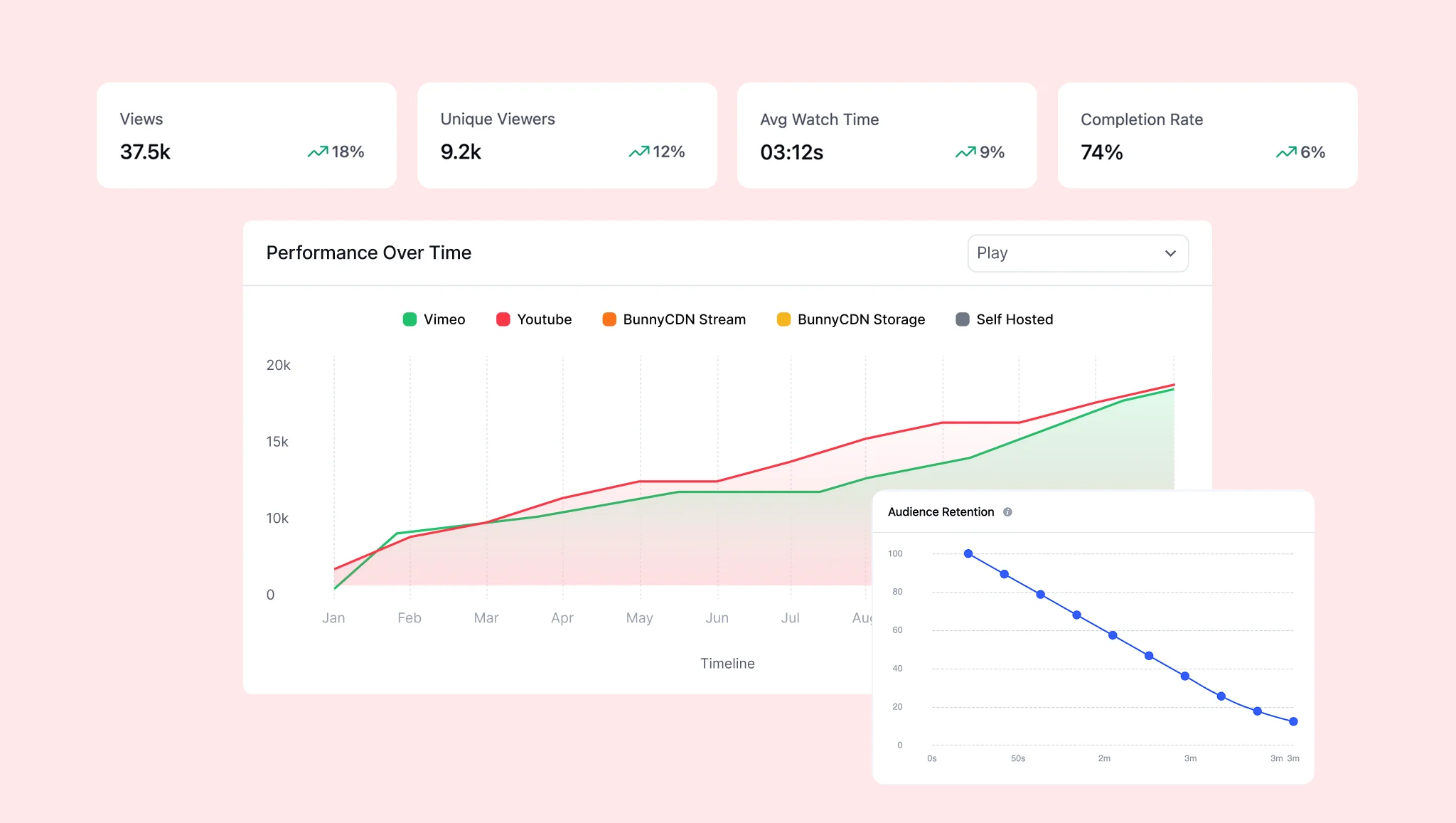1456x823 pixels.
Task: Toggle the BunnyCDN Stream orange swatch
Action: 609,319
